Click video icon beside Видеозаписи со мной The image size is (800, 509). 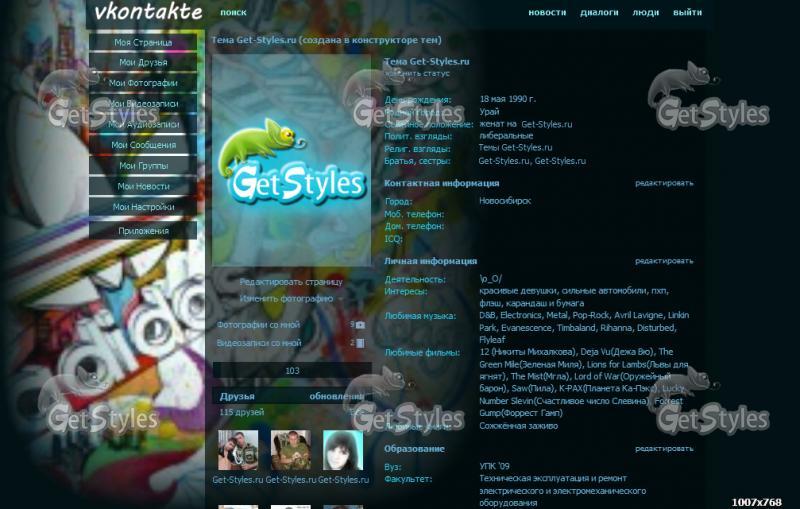pyautogui.click(x=360, y=343)
